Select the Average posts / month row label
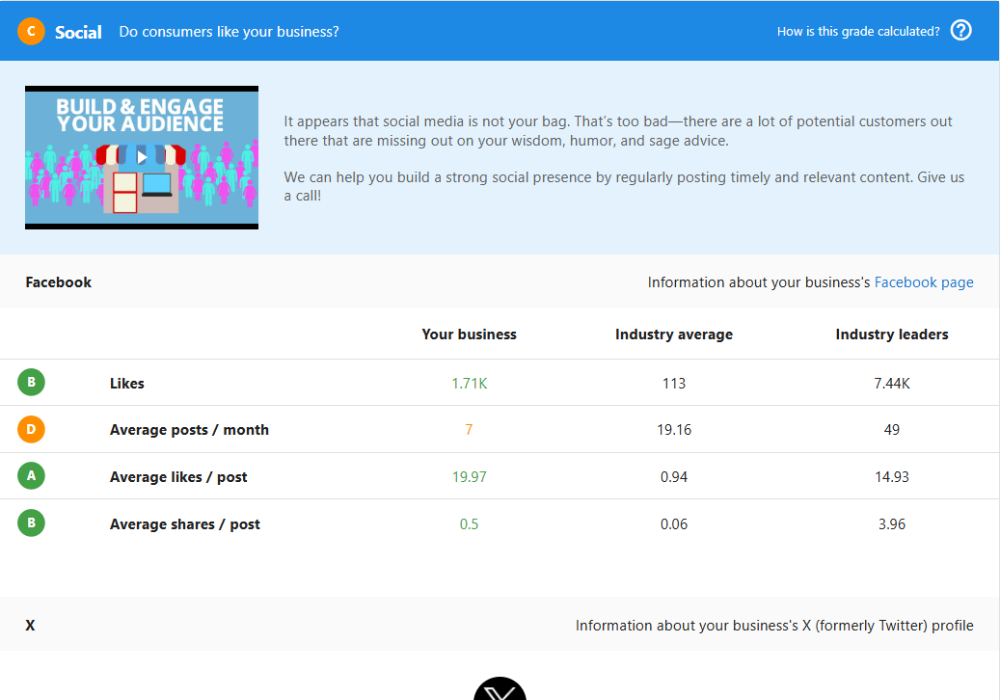This screenshot has height=700, width=1000. (x=189, y=430)
